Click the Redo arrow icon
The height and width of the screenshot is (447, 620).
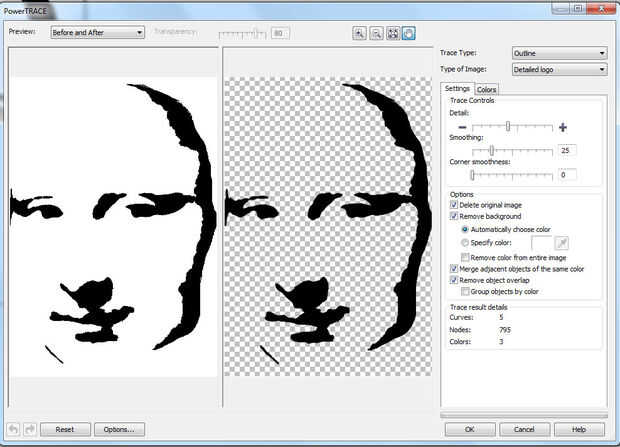click(x=30, y=429)
